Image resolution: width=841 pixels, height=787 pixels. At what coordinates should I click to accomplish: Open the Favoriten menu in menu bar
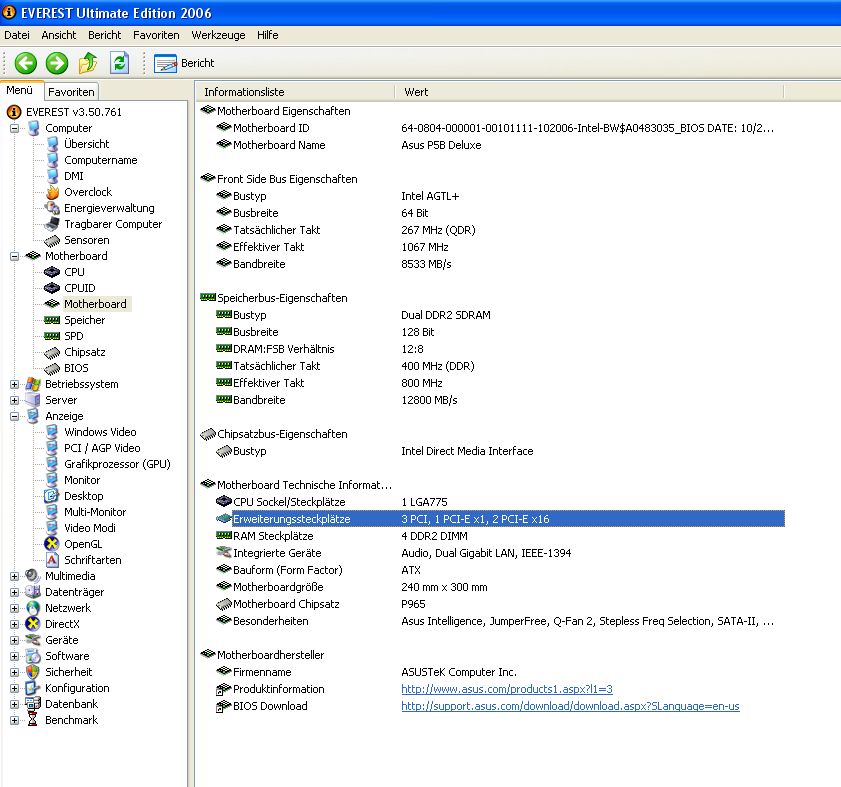point(156,35)
